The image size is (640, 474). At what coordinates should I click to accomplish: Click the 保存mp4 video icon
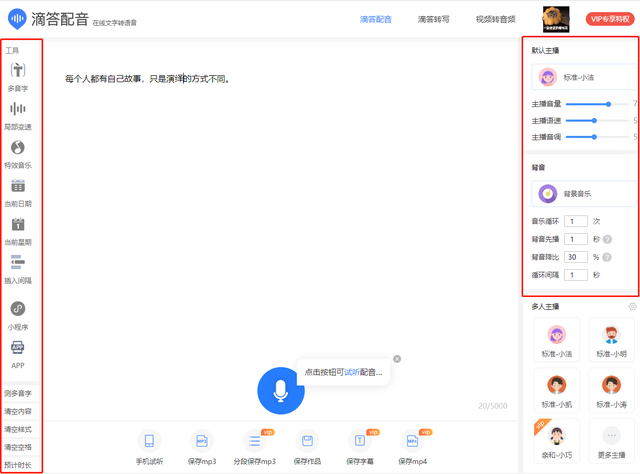pyautogui.click(x=412, y=441)
